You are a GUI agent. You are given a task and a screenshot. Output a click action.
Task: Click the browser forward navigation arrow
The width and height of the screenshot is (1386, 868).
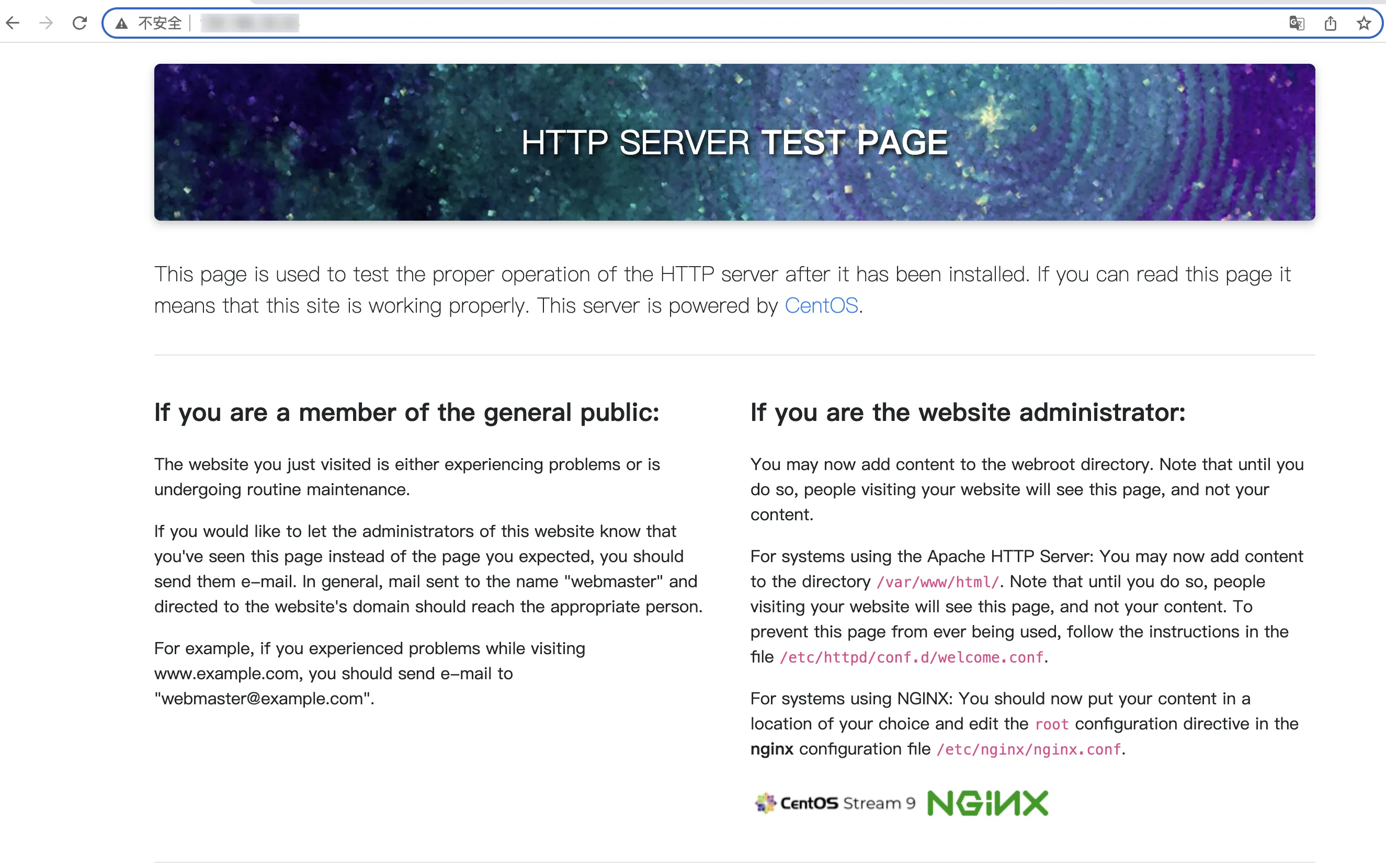[46, 22]
